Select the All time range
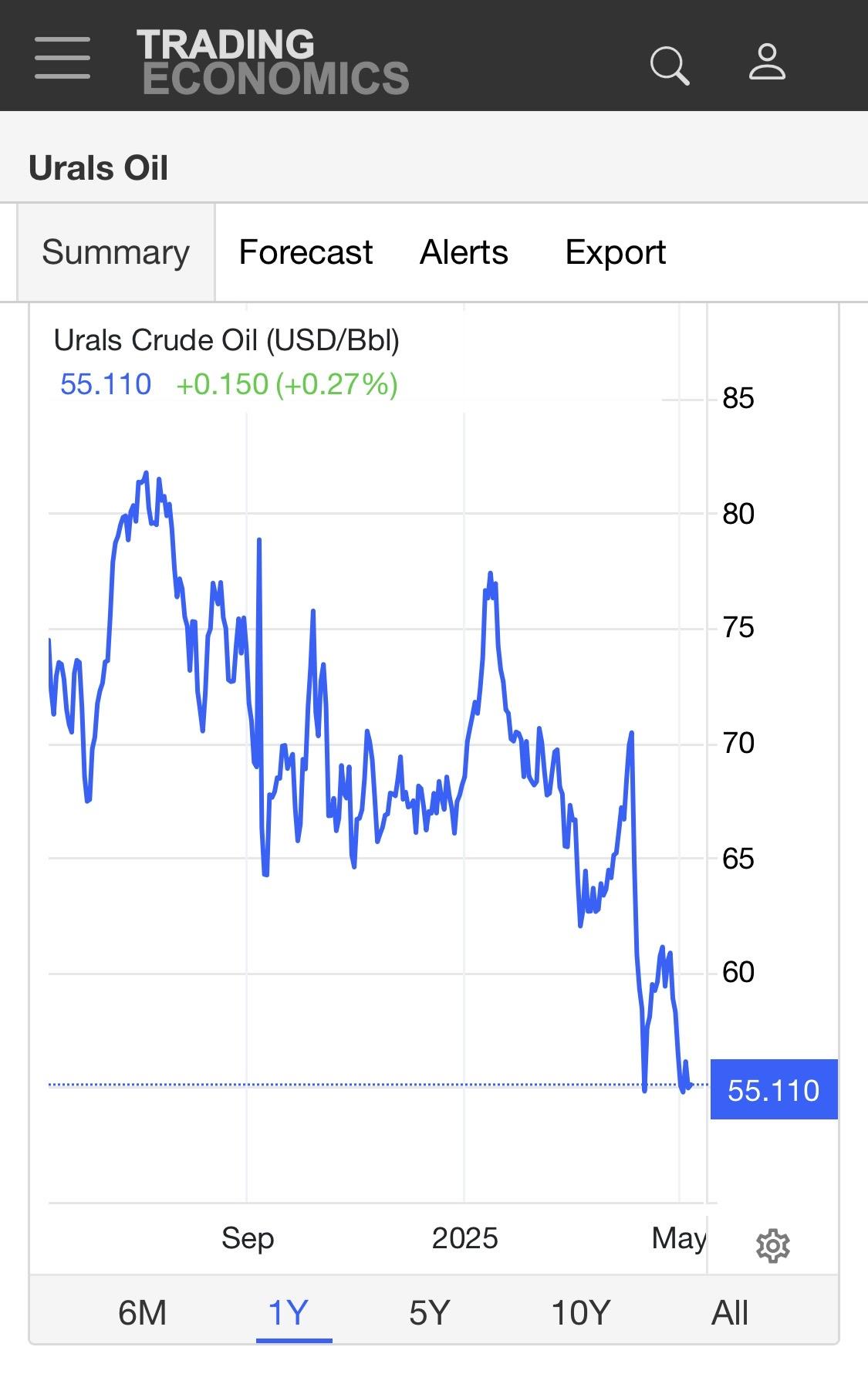Screen dimensions: 868x1374 (730, 1312)
